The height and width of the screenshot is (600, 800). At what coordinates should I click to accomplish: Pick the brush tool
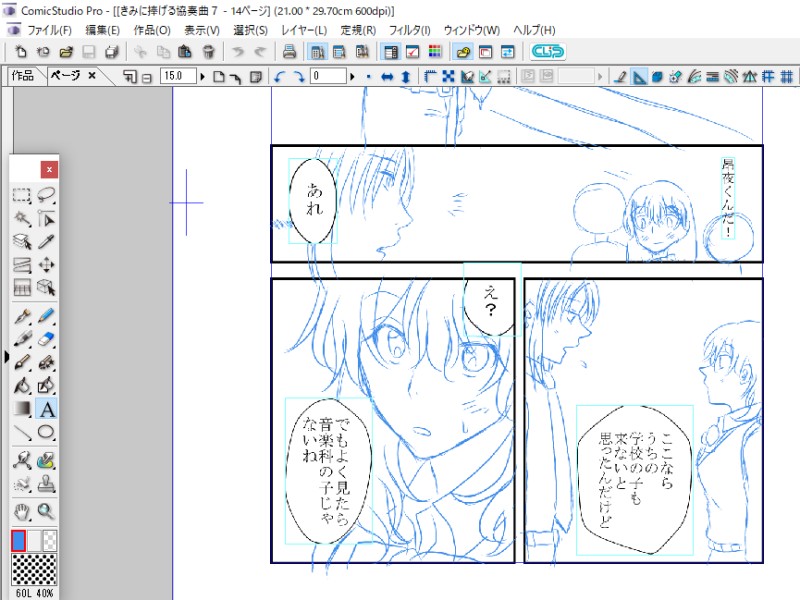coord(21,363)
